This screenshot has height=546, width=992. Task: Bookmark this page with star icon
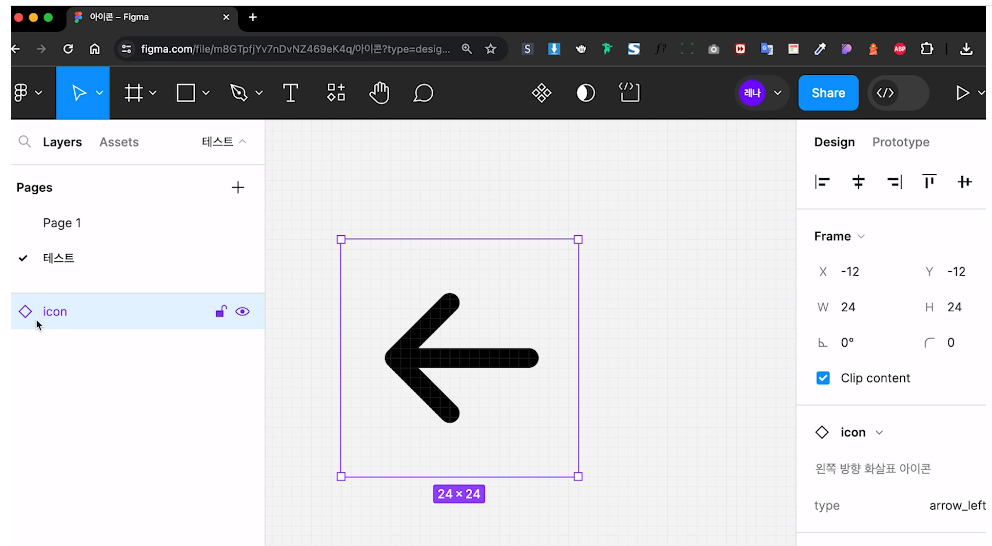[x=490, y=49]
